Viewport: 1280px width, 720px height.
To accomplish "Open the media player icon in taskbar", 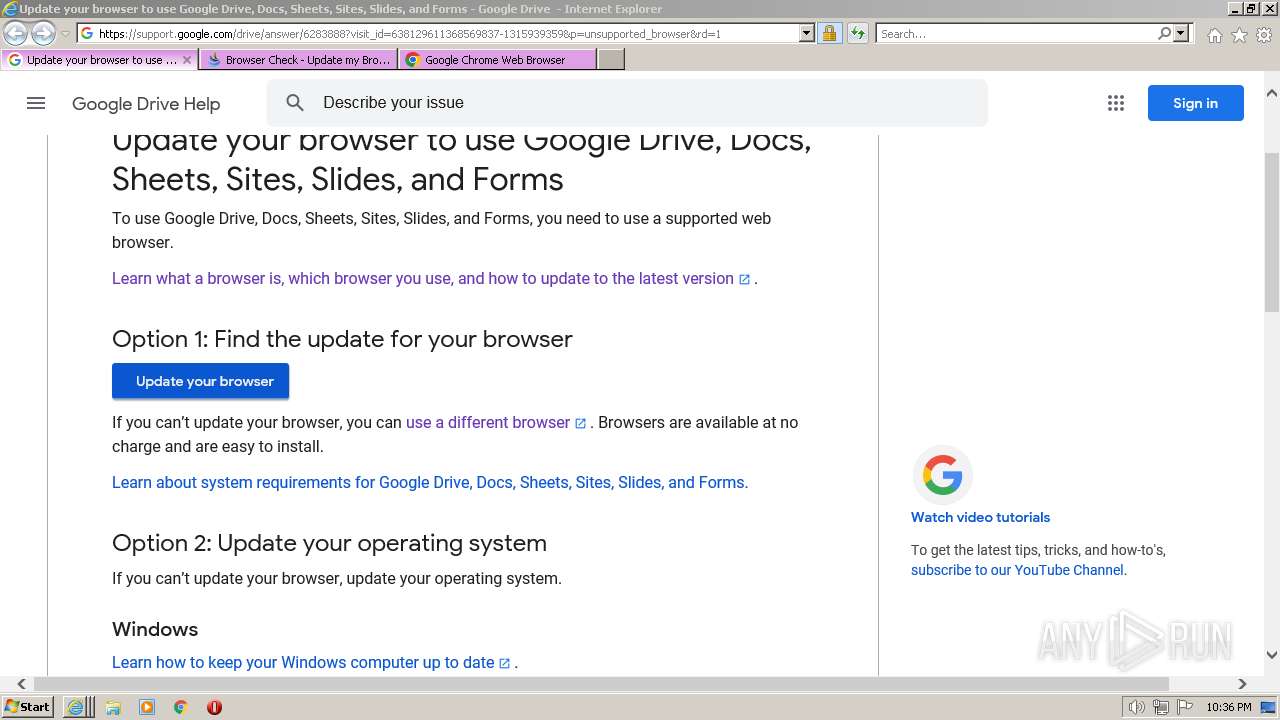I will 147,707.
